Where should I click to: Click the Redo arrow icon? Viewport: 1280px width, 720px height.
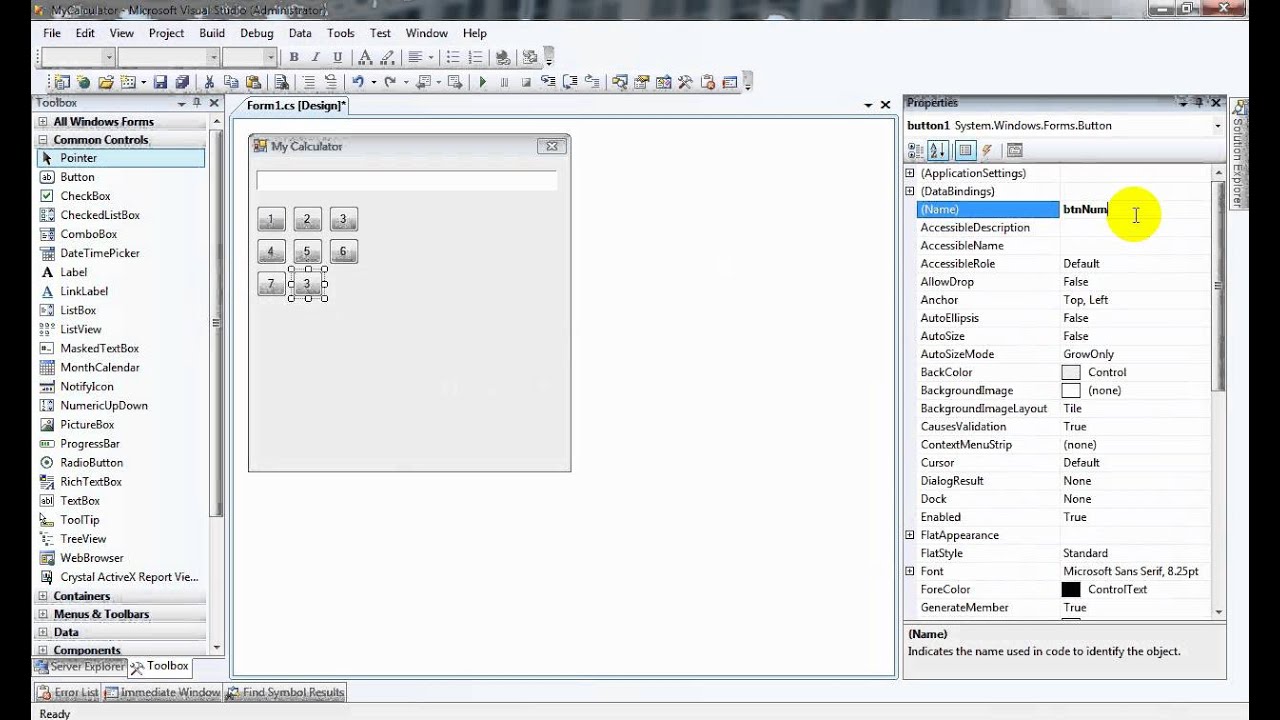390,82
